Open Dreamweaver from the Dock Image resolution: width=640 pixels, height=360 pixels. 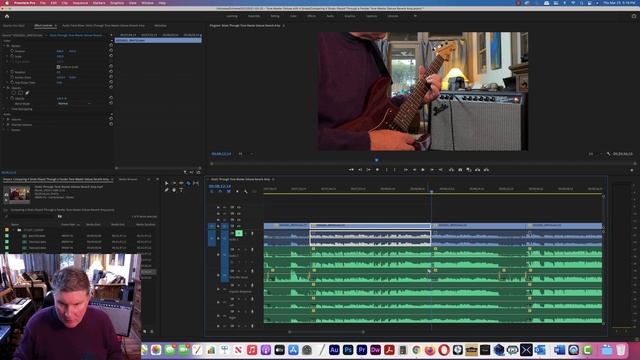coord(375,350)
